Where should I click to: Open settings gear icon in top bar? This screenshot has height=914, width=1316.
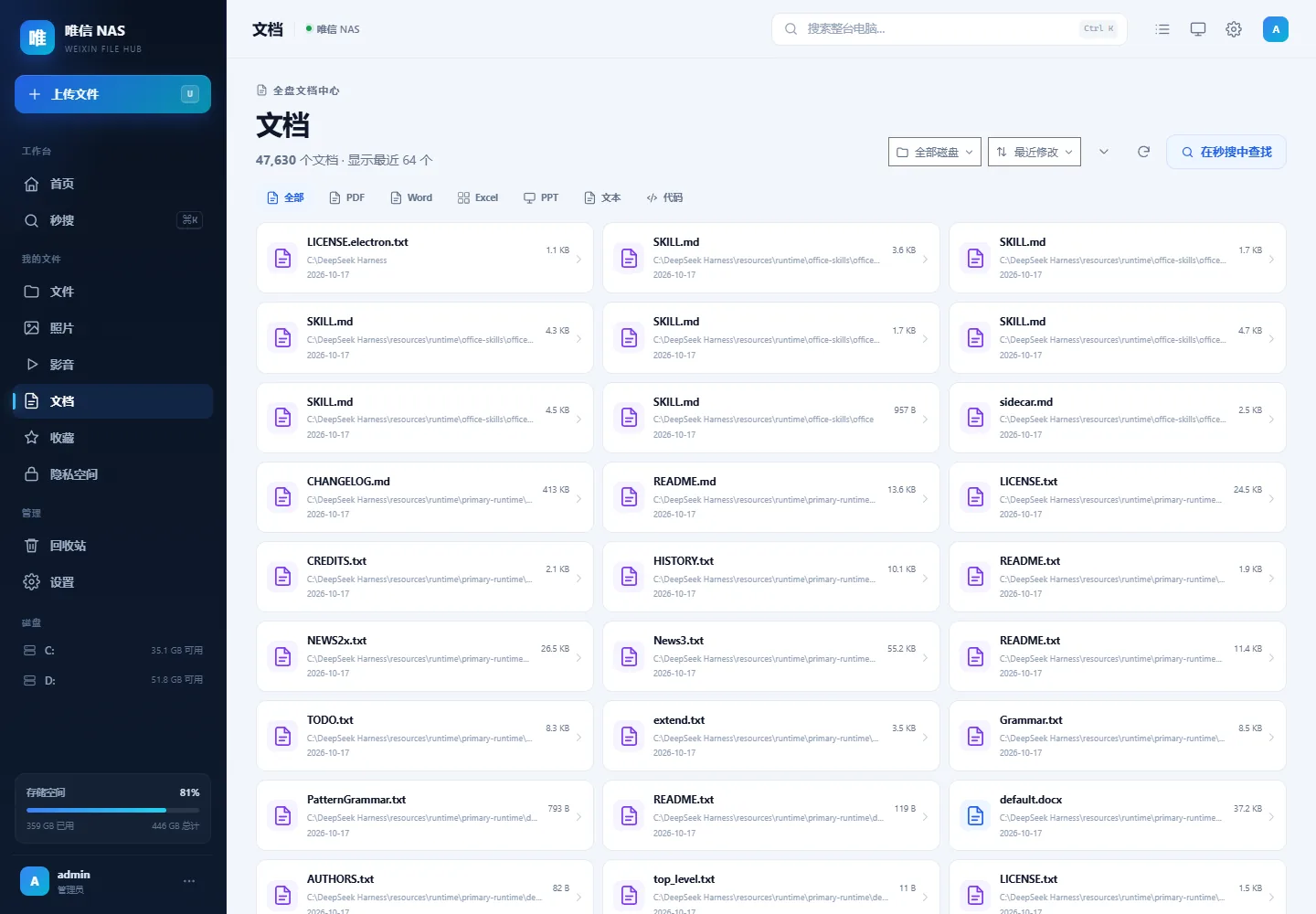tap(1234, 29)
